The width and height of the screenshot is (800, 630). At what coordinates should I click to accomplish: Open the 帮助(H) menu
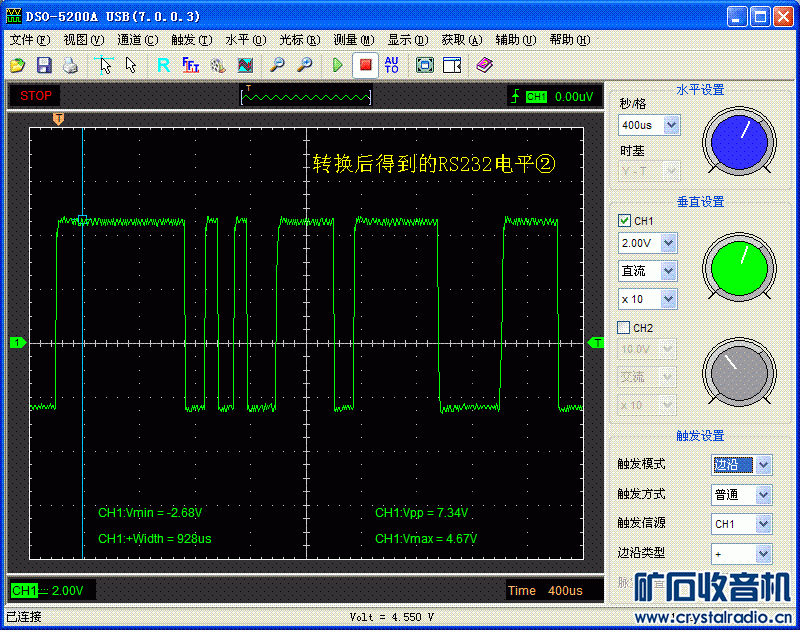coord(570,40)
